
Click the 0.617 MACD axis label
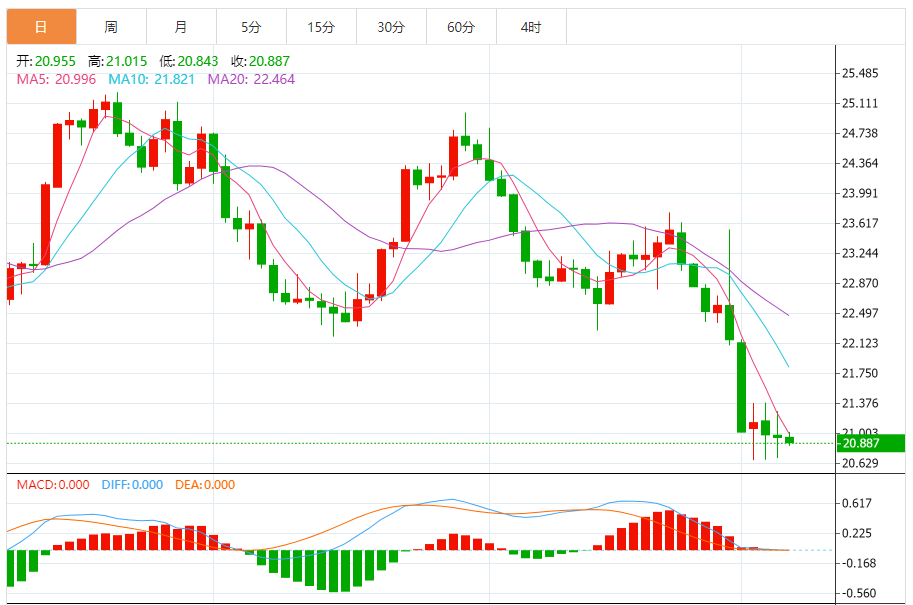[857, 504]
